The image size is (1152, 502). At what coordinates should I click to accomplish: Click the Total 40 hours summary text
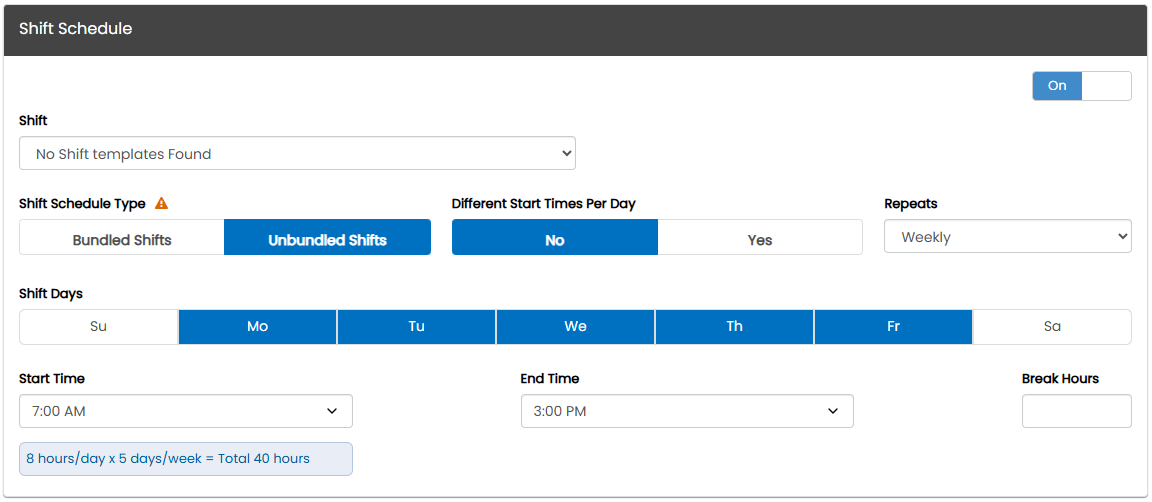click(x=168, y=459)
